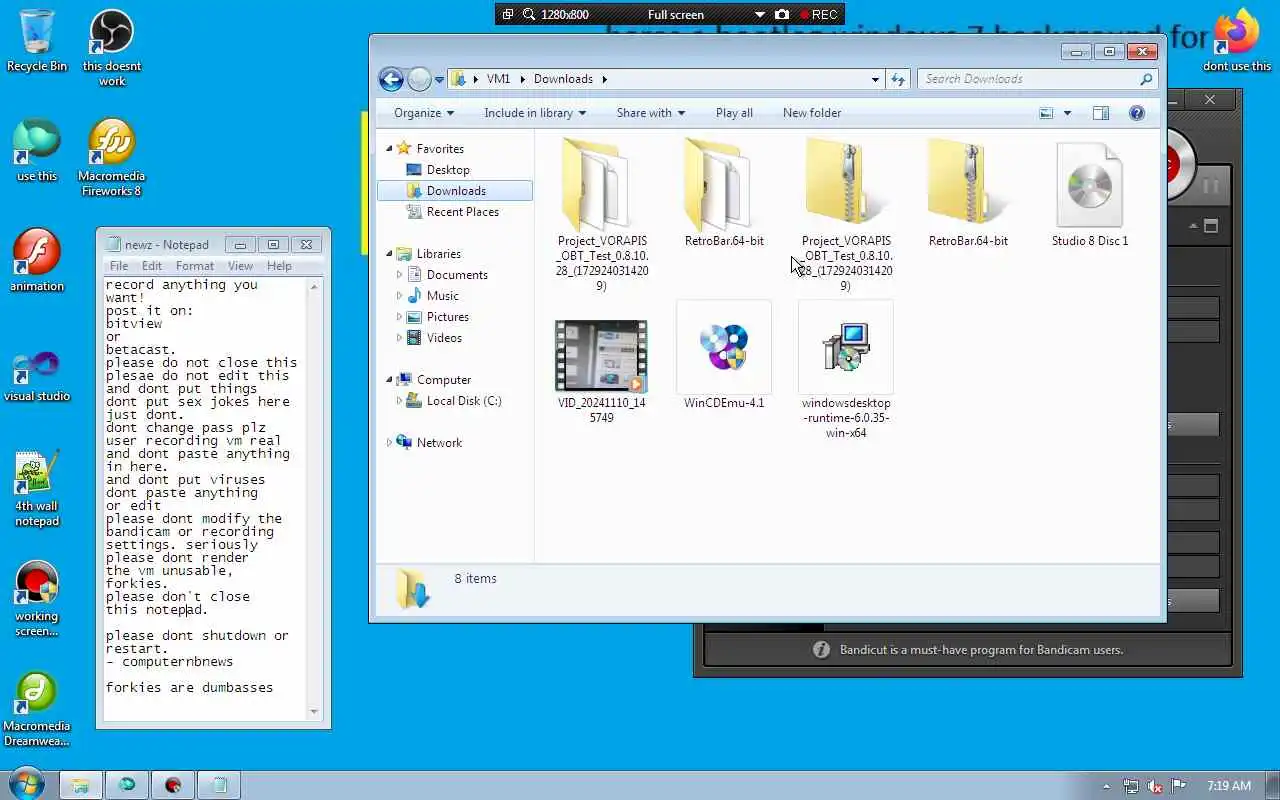This screenshot has width=1280, height=800.
Task: Click the Explorer Forward button
Action: [x=419, y=79]
